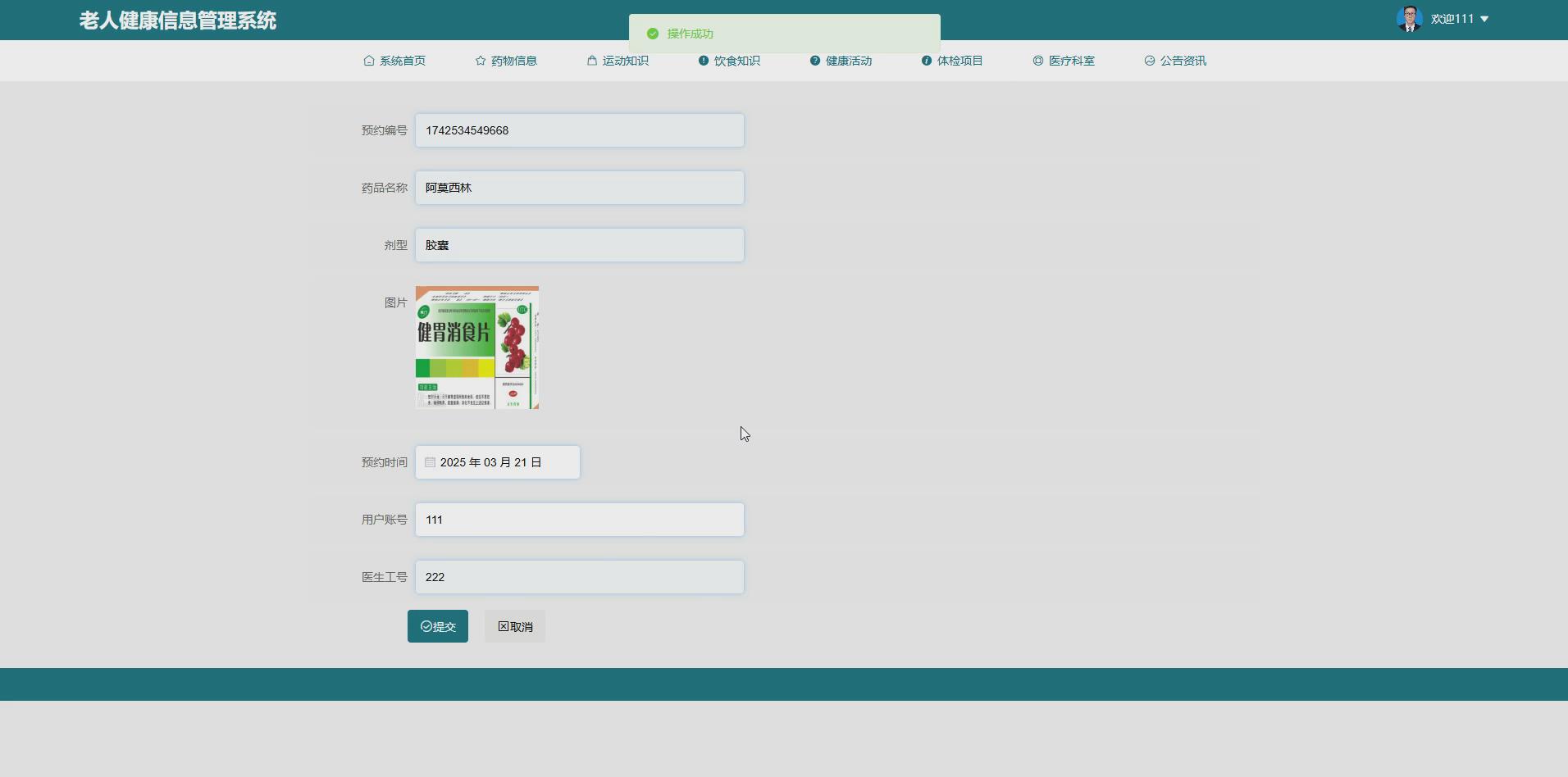Go to 饮食知识 page
Viewport: 1568px width, 777px height.
point(729,61)
